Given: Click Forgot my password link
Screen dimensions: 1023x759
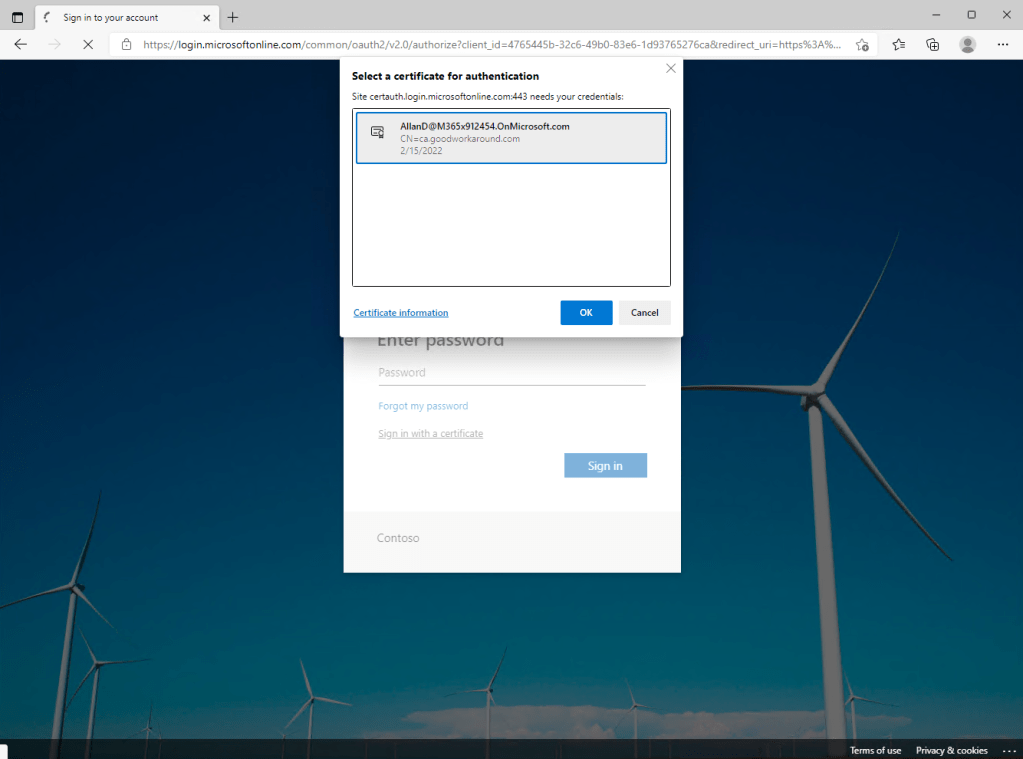Looking at the screenshot, I should click(x=423, y=406).
